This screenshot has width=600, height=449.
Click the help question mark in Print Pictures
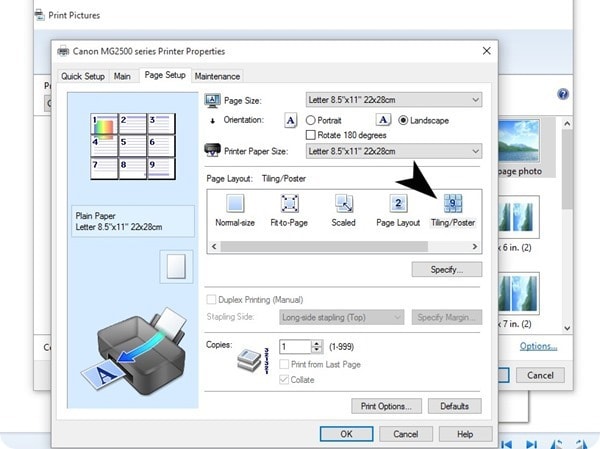pyautogui.click(x=563, y=94)
